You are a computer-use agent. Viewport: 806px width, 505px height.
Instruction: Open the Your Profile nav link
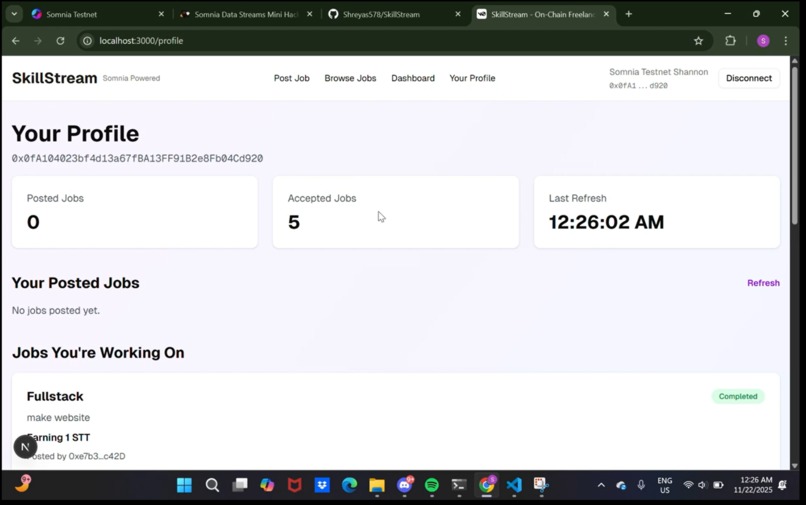(472, 78)
